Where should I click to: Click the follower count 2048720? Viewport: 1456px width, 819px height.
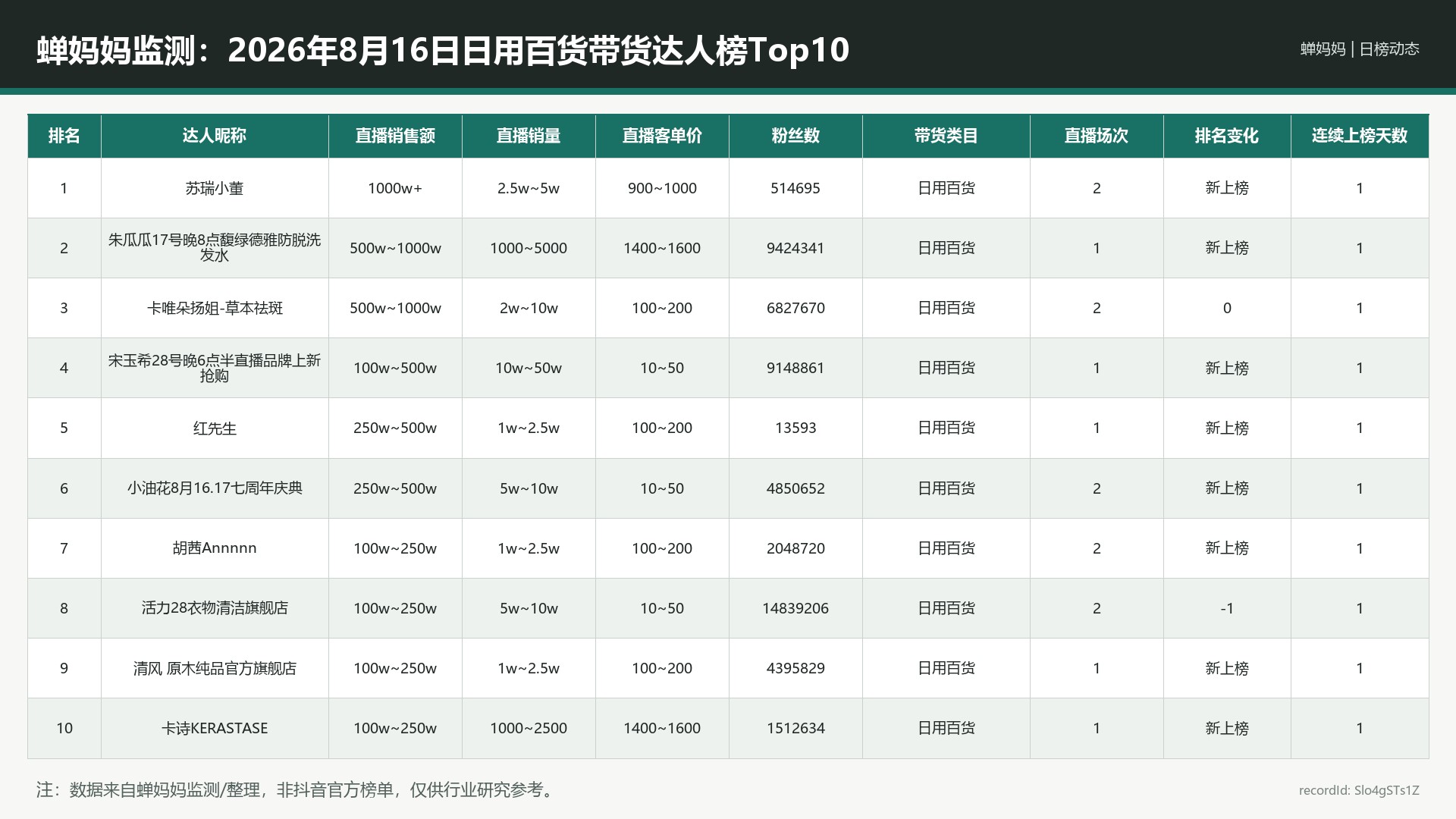point(795,548)
